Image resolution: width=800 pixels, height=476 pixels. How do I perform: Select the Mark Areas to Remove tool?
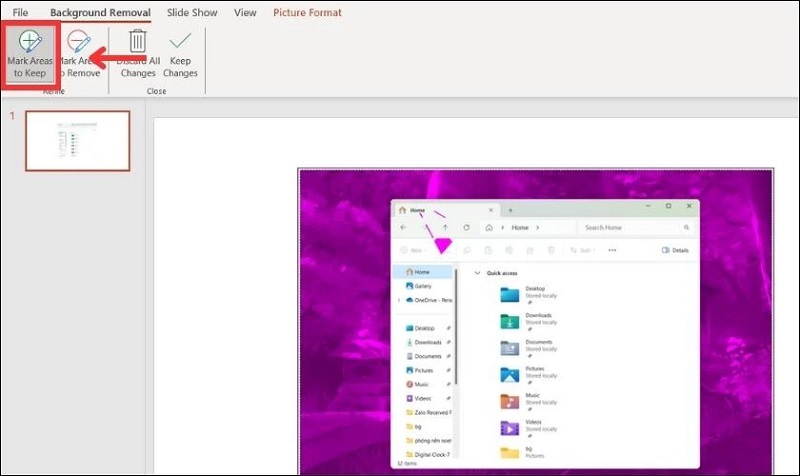(x=78, y=55)
